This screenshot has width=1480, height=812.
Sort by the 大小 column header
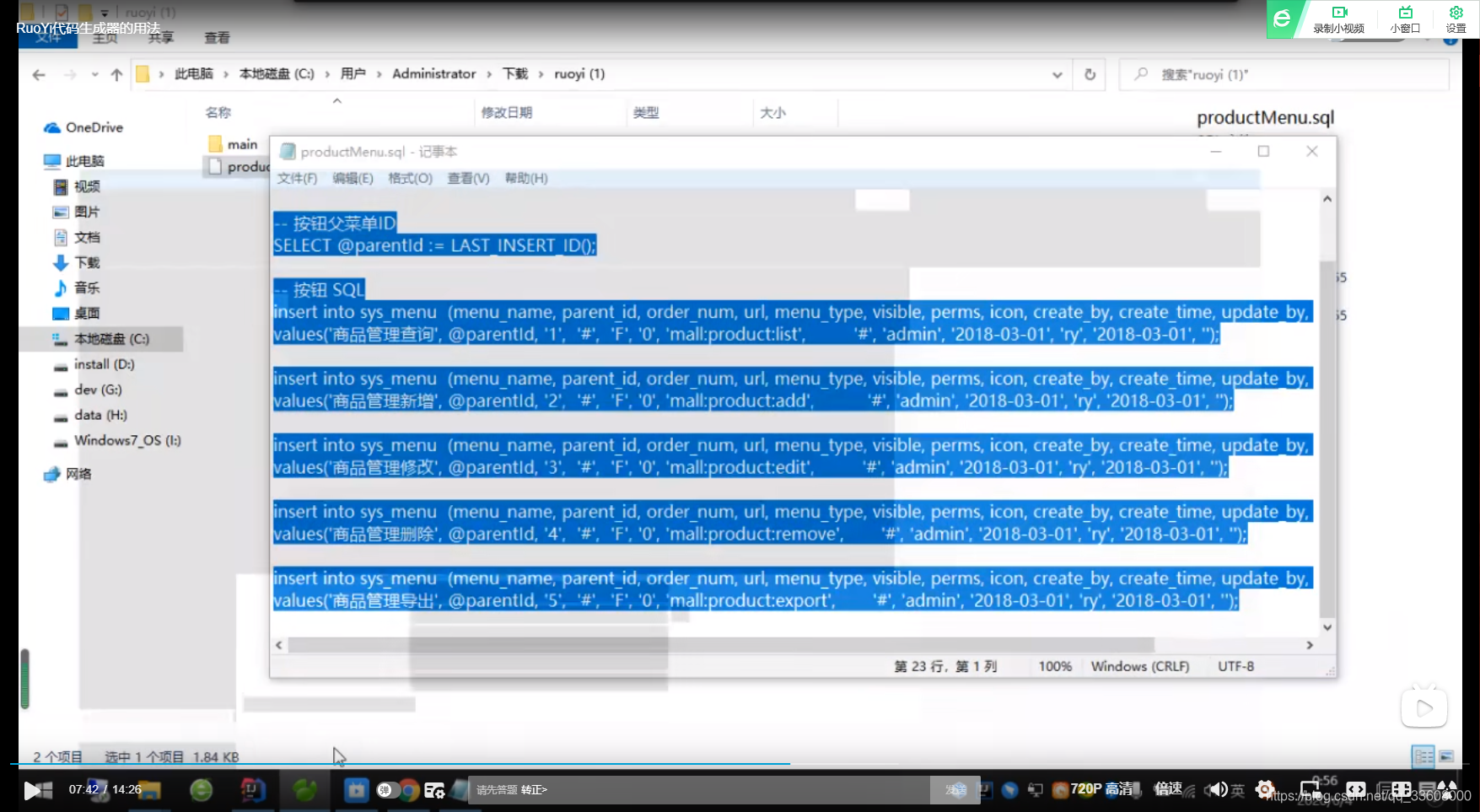pyautogui.click(x=772, y=112)
